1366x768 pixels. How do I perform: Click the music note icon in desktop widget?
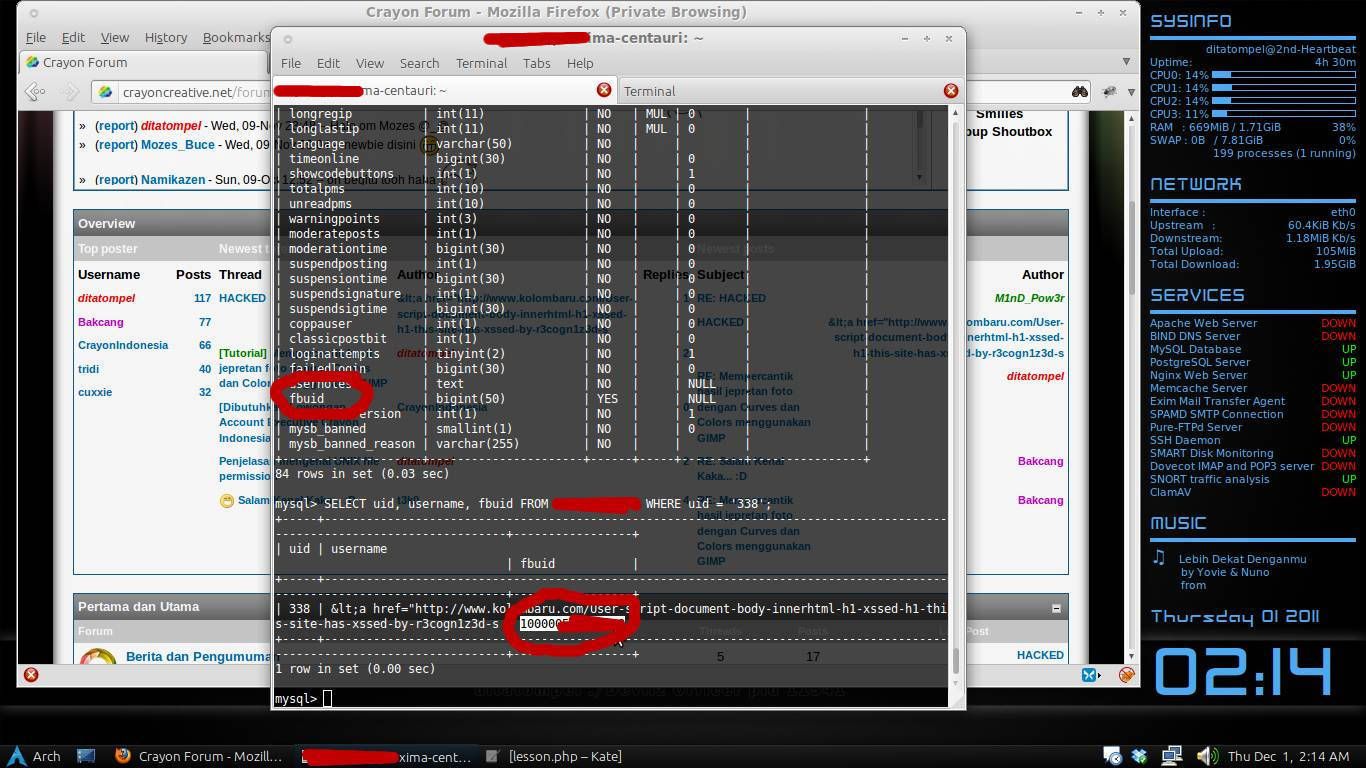[1158, 557]
